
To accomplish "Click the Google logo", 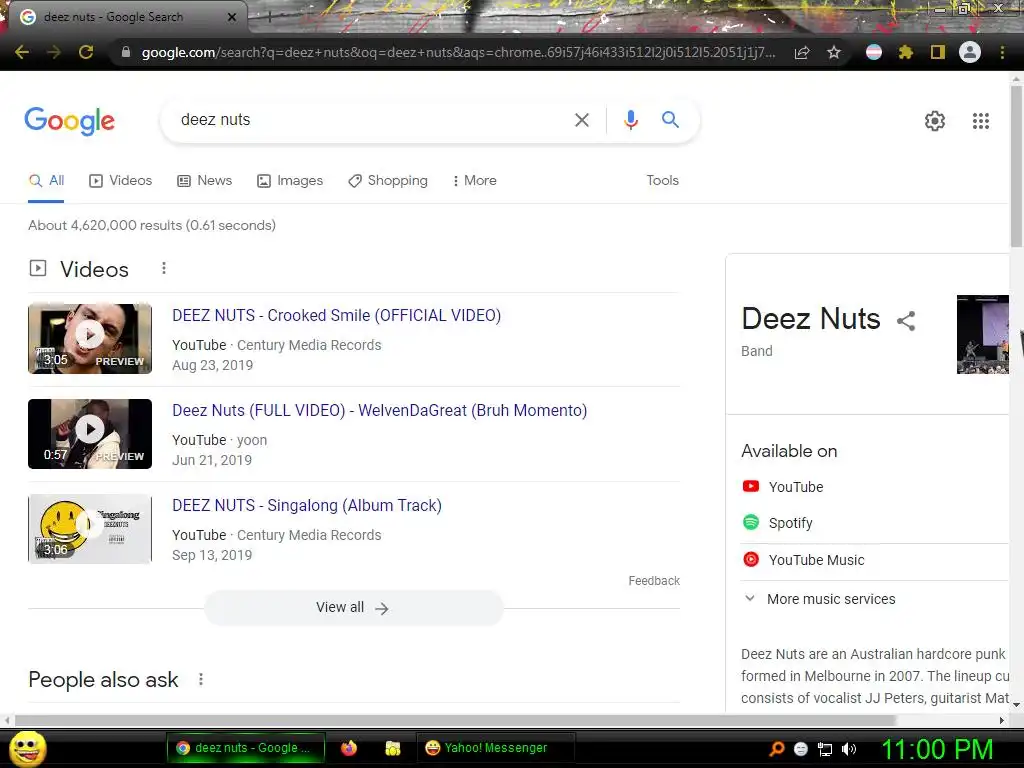I will pos(69,121).
